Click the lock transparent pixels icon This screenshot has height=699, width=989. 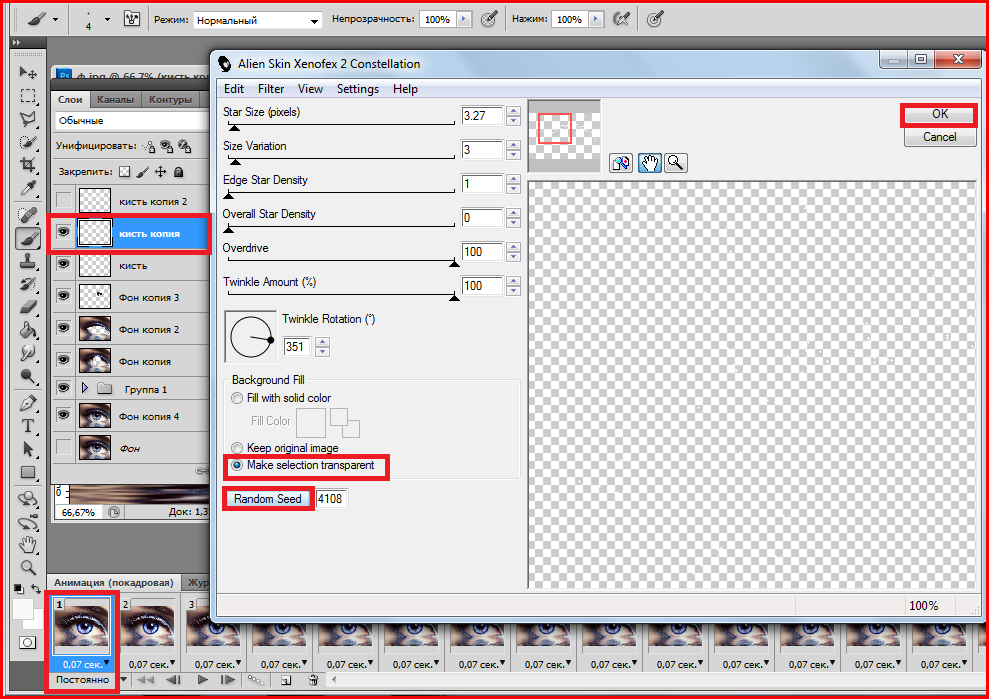(x=125, y=172)
